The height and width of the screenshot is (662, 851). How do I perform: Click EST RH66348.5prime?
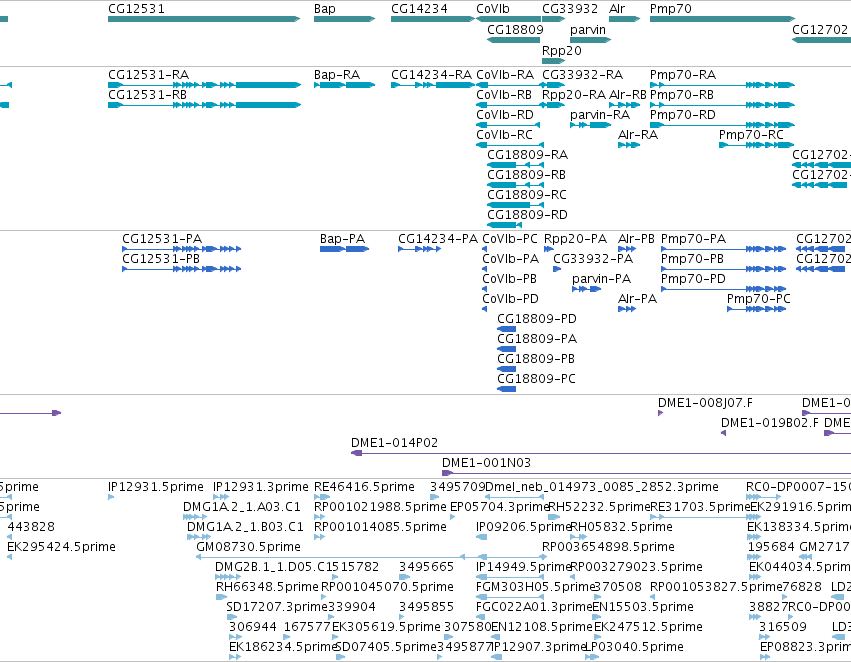[x=221, y=597]
